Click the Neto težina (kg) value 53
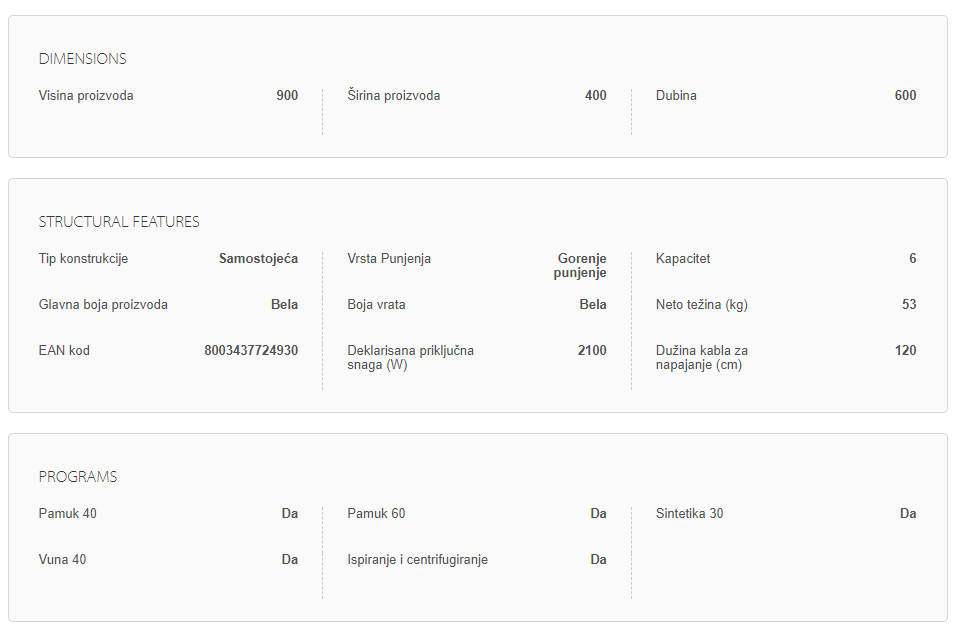The image size is (959, 629). (x=909, y=305)
